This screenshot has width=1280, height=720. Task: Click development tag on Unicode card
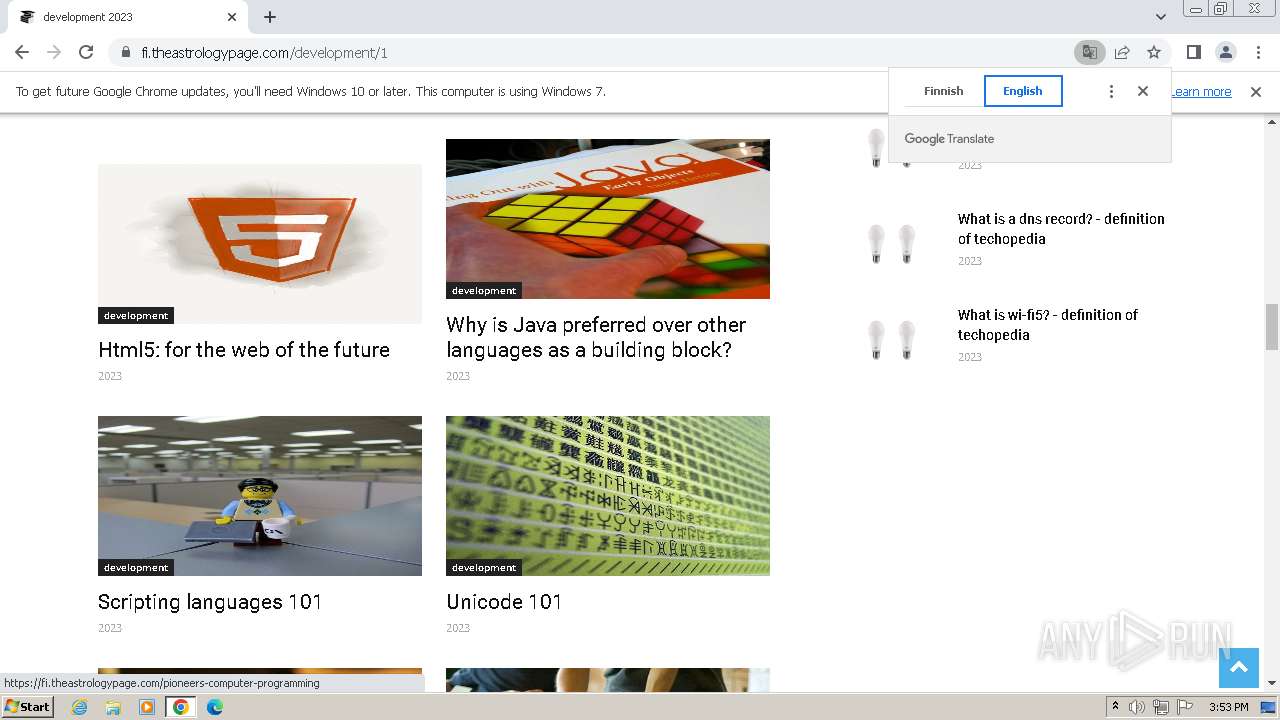click(x=484, y=568)
